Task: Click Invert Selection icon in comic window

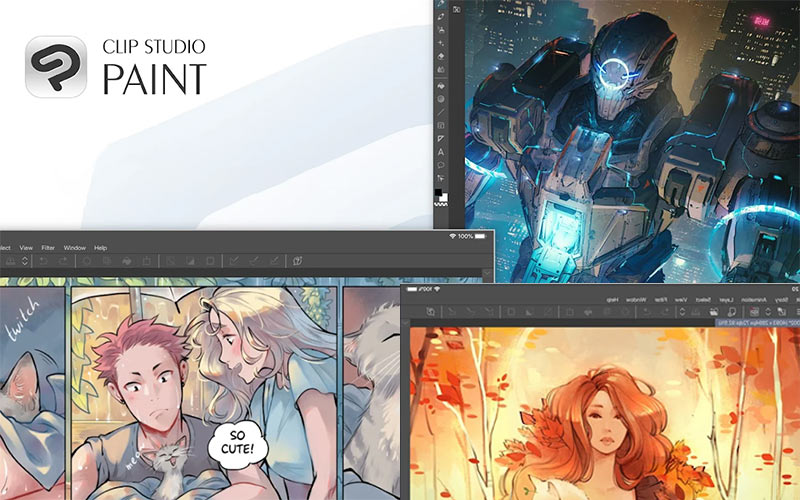Action: [190, 261]
